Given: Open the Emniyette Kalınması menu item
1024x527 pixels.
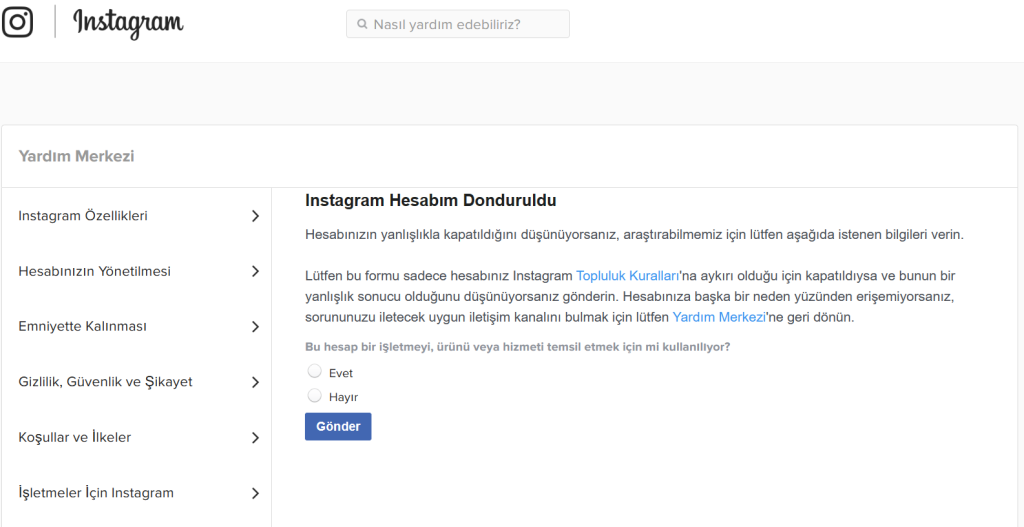Looking at the screenshot, I should point(82,327).
